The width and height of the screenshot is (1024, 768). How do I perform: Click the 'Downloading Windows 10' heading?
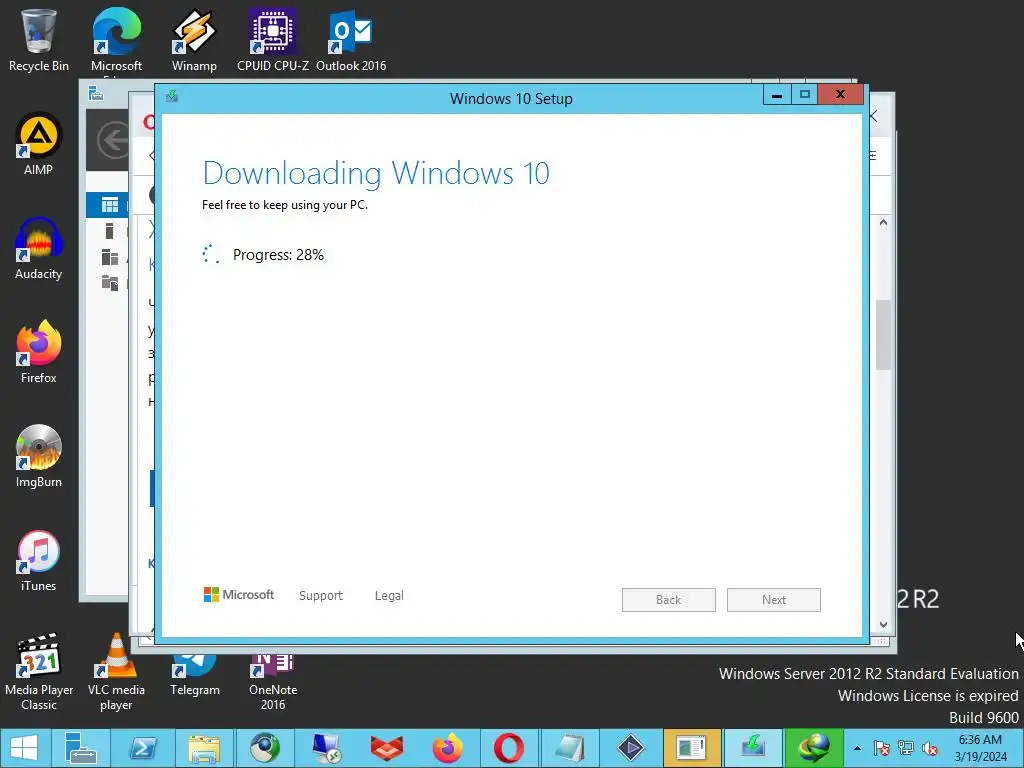tap(376, 173)
